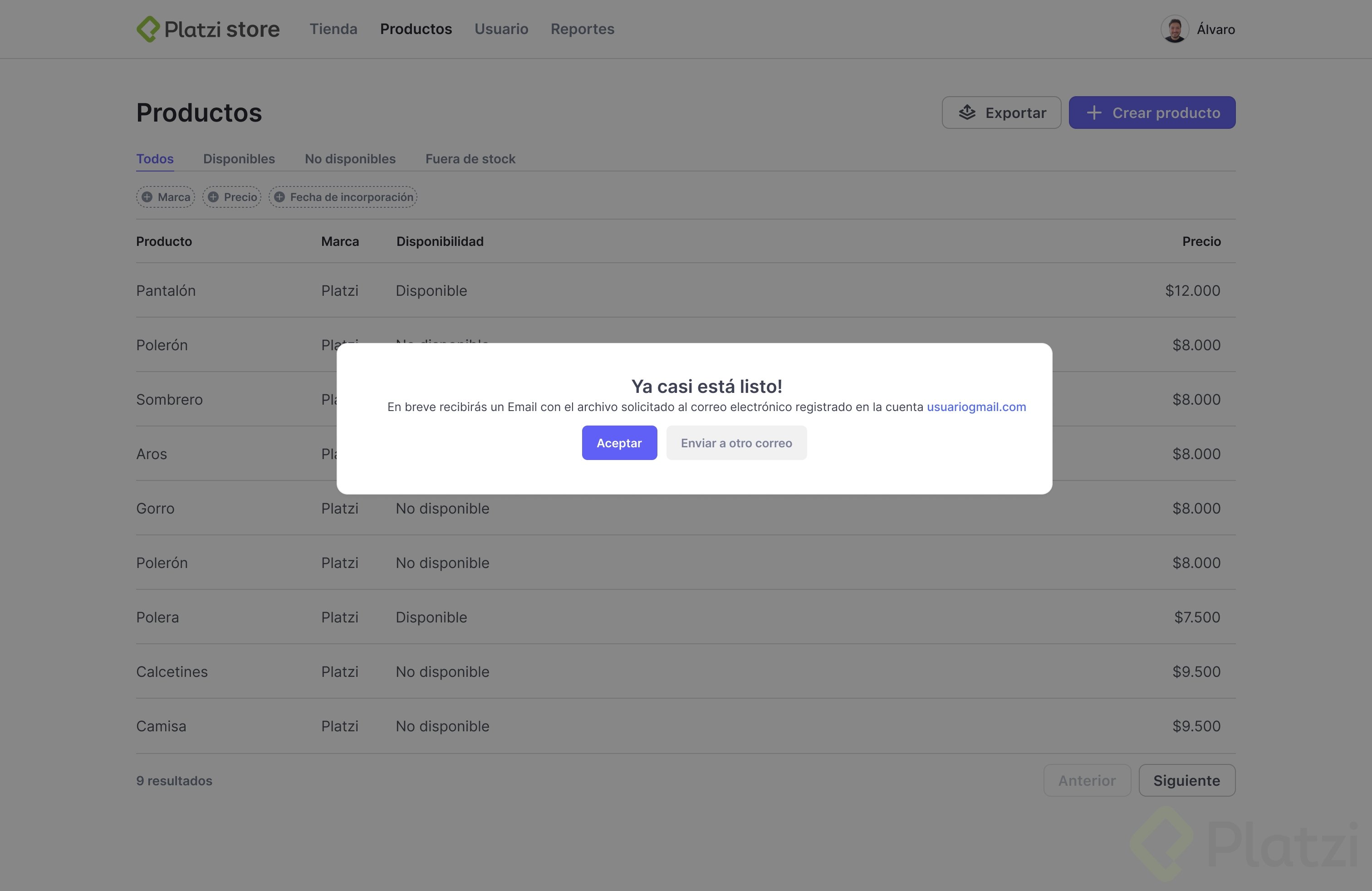Open the Tienda menu item
The image size is (1372, 891).
tap(333, 29)
